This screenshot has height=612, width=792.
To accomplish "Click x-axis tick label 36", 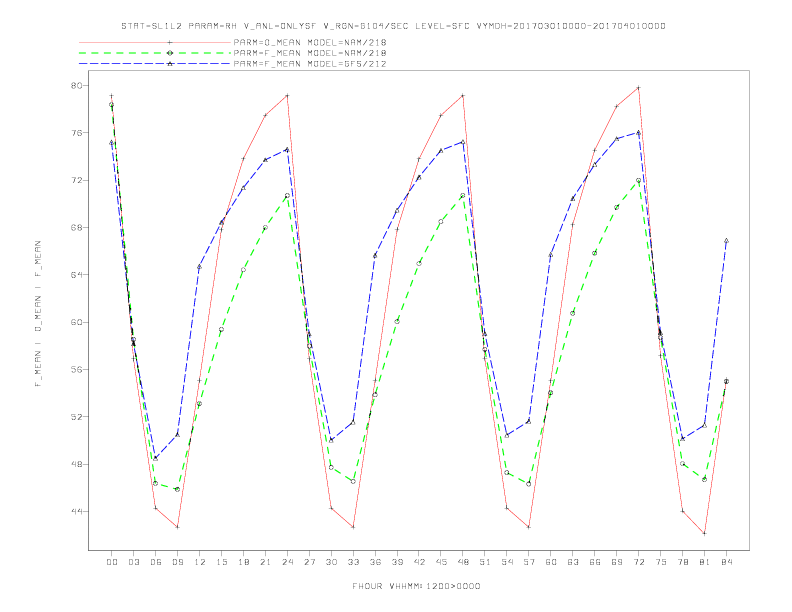I will pos(375,562).
